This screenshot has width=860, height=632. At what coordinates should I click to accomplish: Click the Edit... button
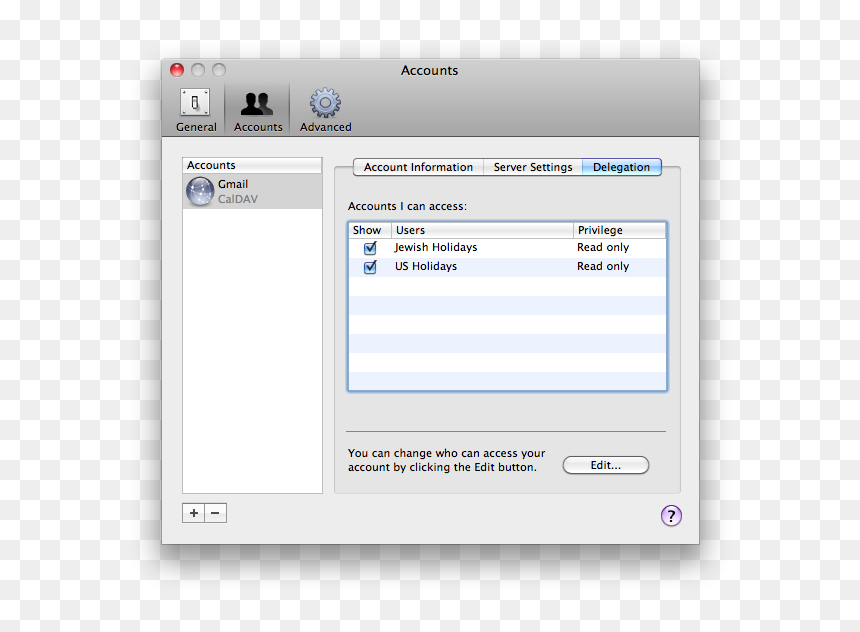(606, 465)
